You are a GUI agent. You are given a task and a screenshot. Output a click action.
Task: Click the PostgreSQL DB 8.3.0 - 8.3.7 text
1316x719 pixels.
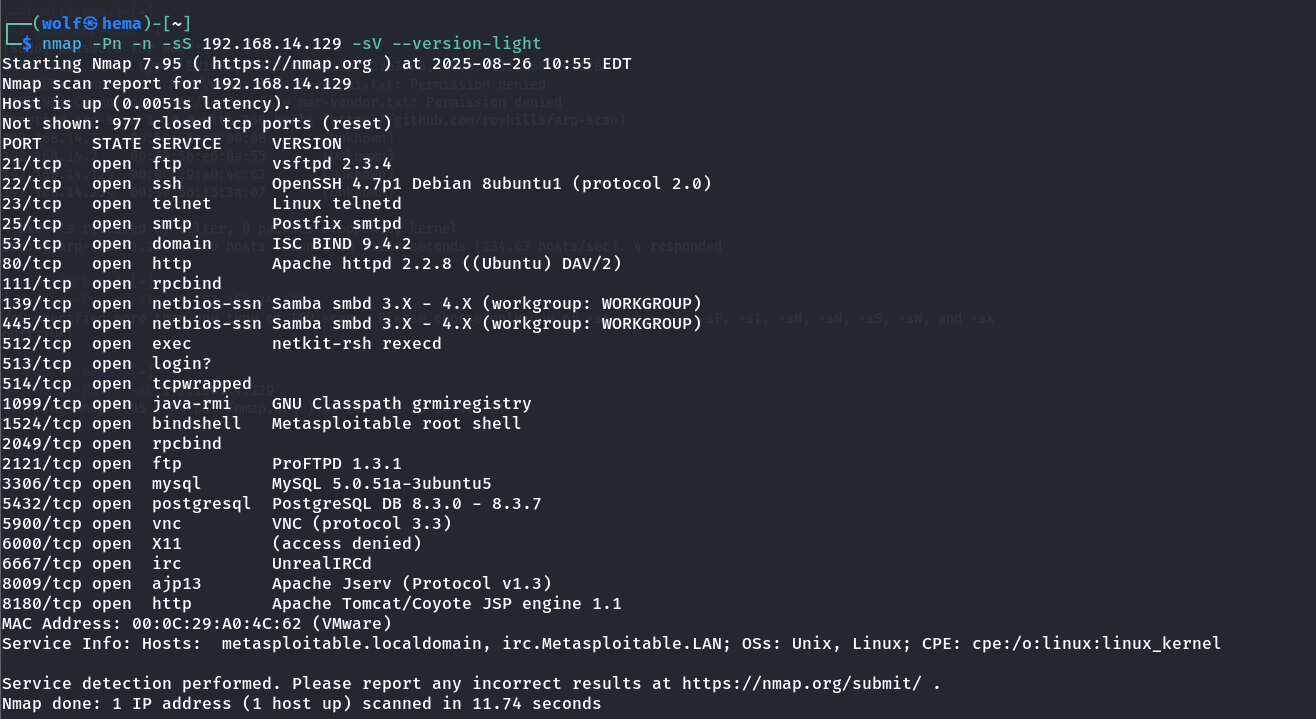[x=406, y=504]
